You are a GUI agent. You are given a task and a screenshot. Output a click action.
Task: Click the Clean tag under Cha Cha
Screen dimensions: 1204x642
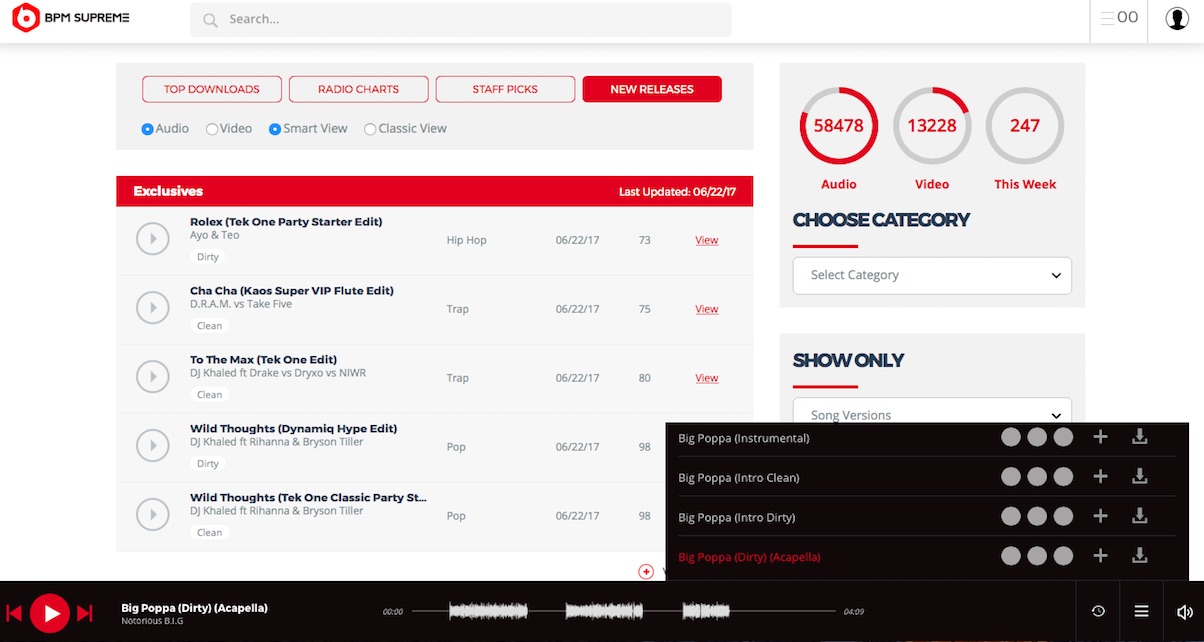coord(210,326)
